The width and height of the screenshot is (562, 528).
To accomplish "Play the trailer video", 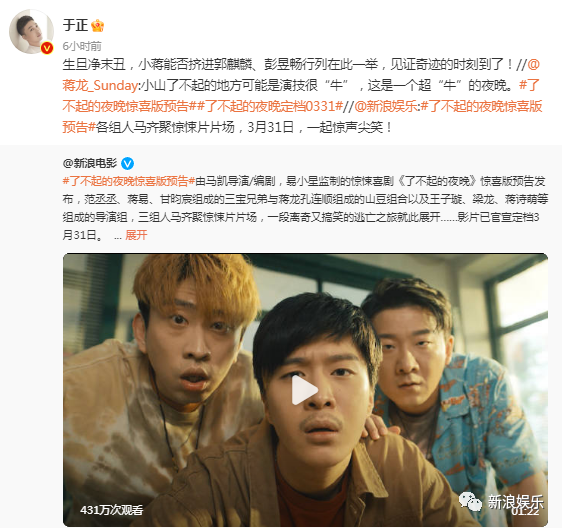I will 305,390.
